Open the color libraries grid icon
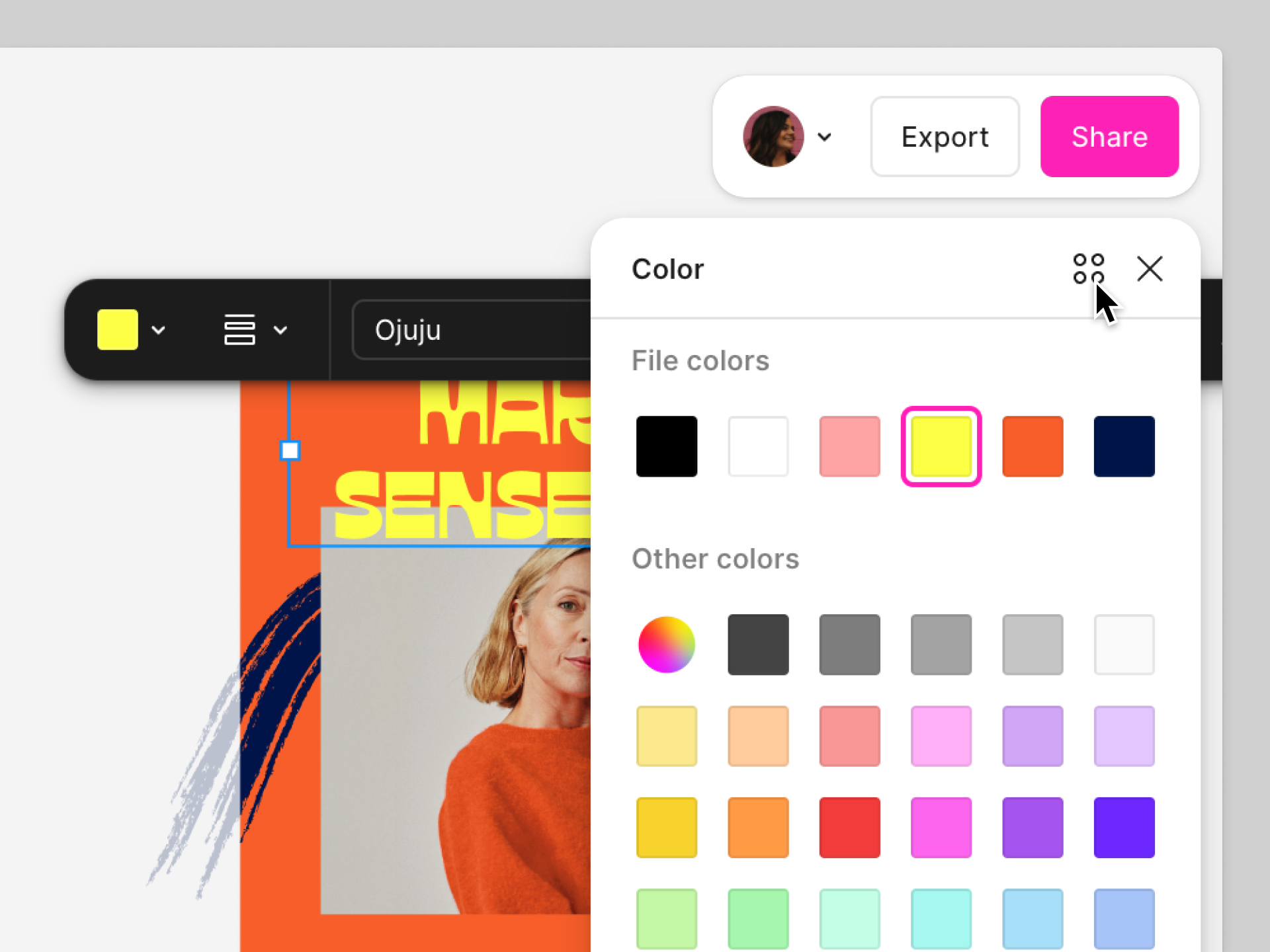This screenshot has height=952, width=1270. pyautogui.click(x=1088, y=269)
